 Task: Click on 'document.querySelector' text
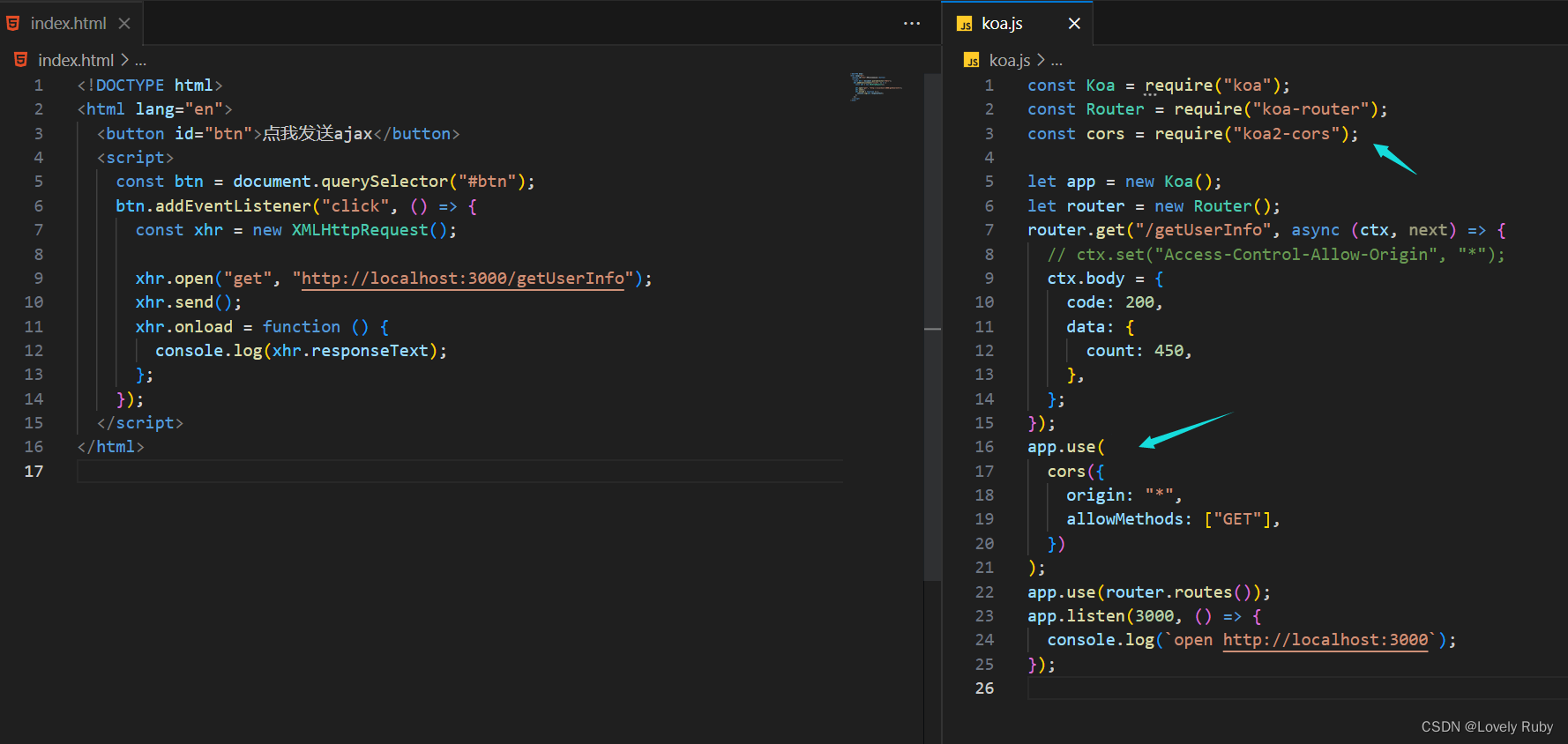[x=340, y=182]
